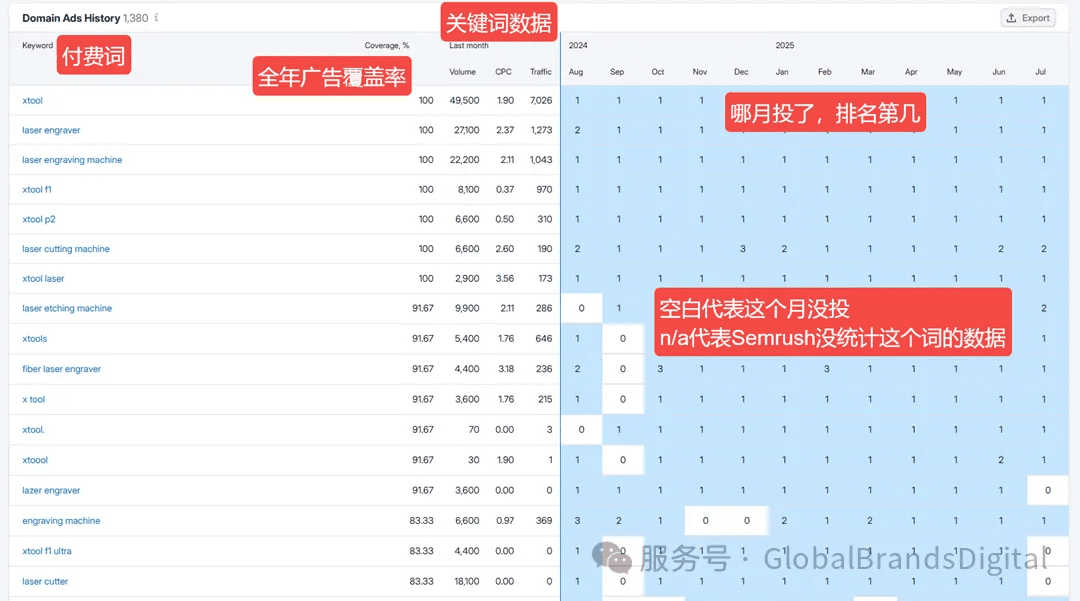This screenshot has height=601, width=1080.
Task: Click the Nov cell for engraving machine
Action: [705, 520]
